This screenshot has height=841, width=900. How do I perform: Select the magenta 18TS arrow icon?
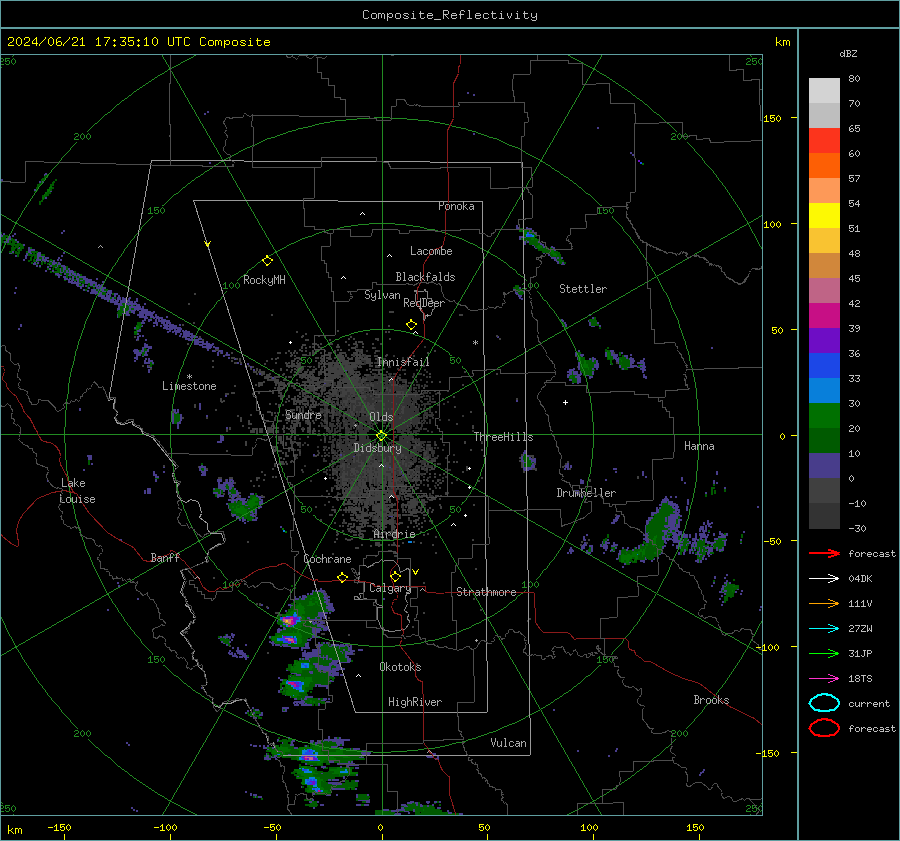(x=824, y=679)
